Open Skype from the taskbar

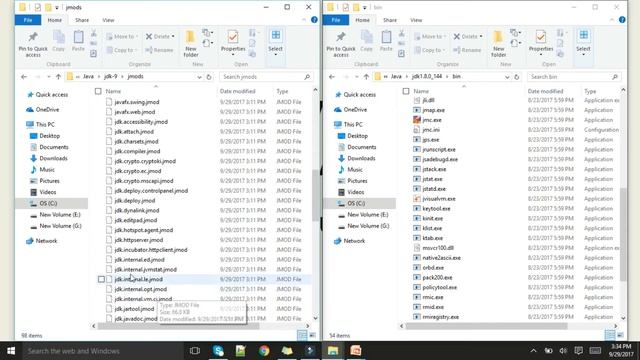tap(218, 351)
